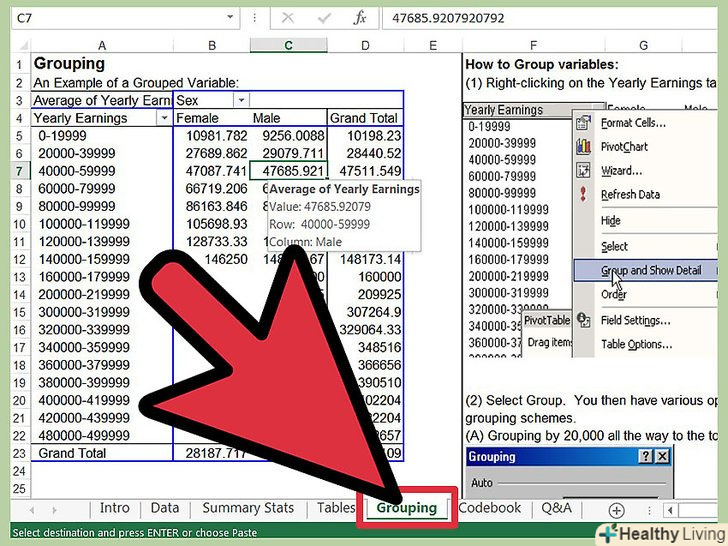Select the Grouping sheet tab
728x546 pixels.
coord(406,508)
